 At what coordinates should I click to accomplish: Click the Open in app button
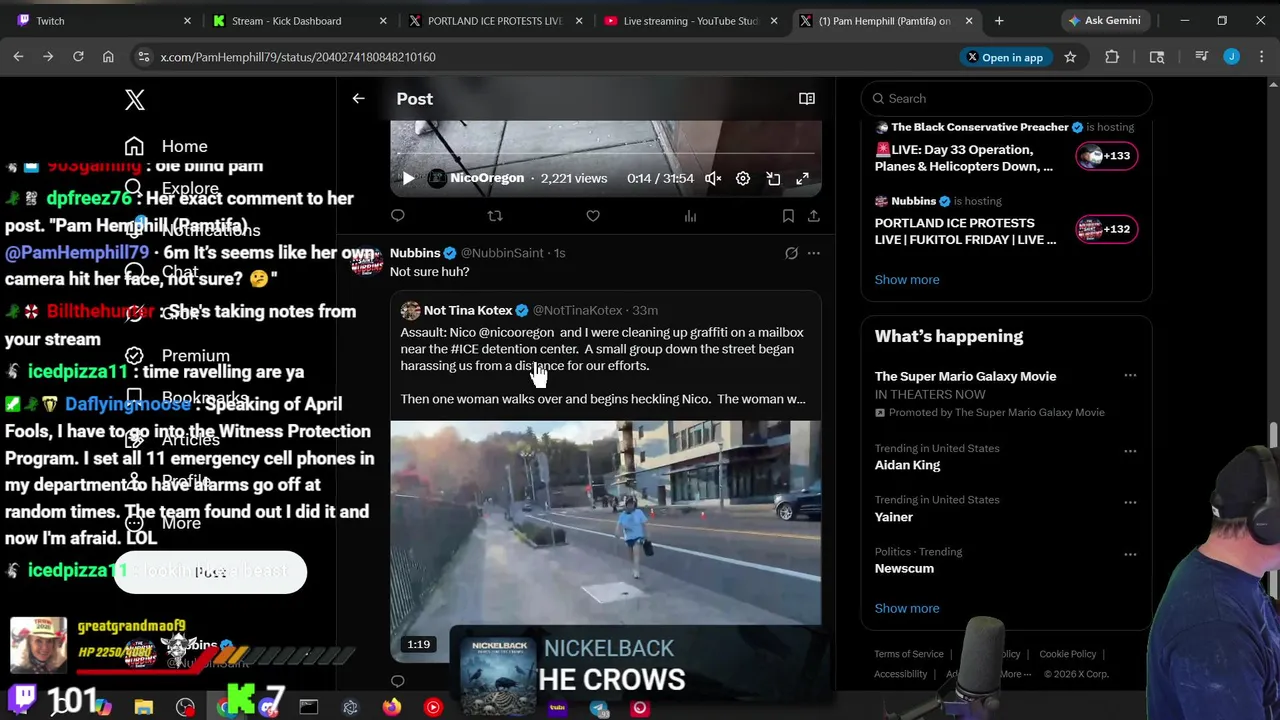(1004, 57)
